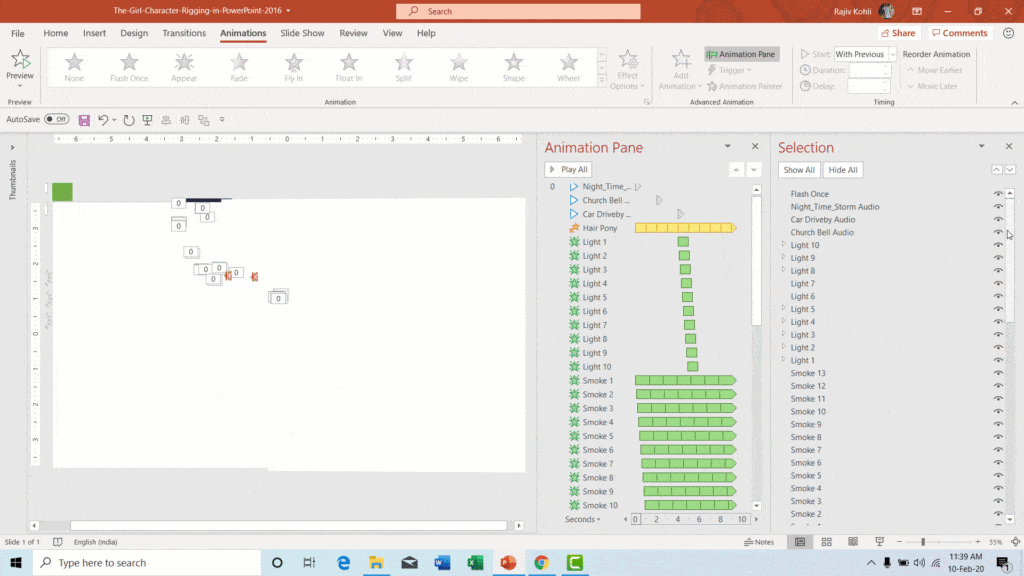Open the Start With Previous dropdown
Image resolution: width=1024 pixels, height=576 pixels.
coord(888,54)
